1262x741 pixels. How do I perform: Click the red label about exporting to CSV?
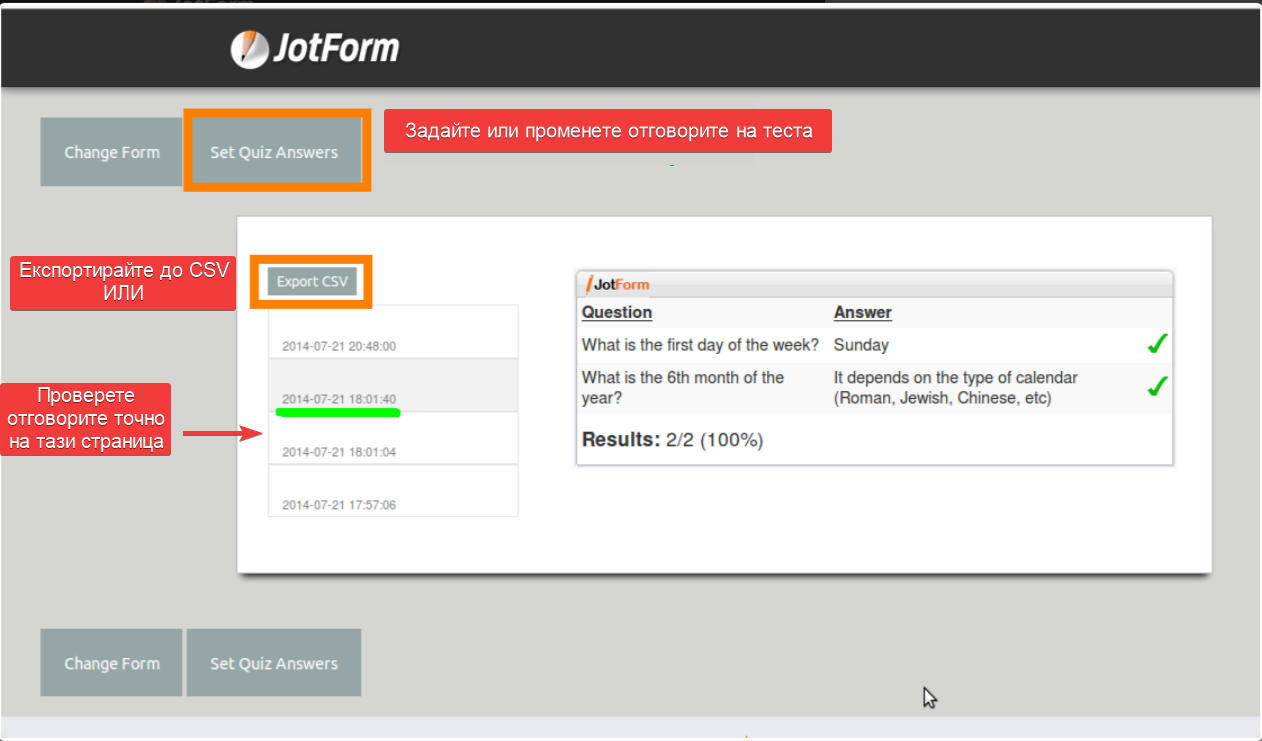click(x=123, y=283)
